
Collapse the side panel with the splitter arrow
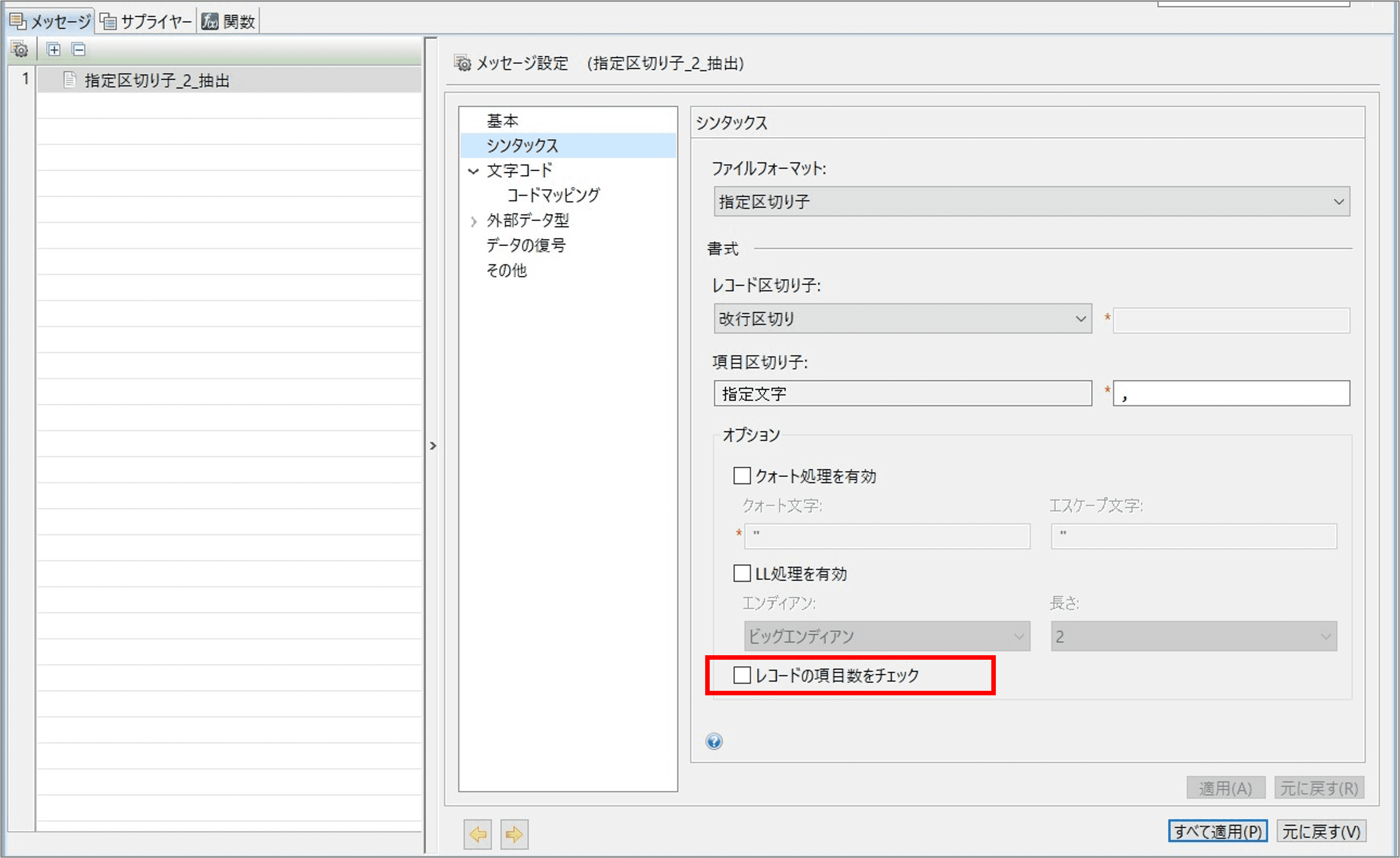point(433,446)
